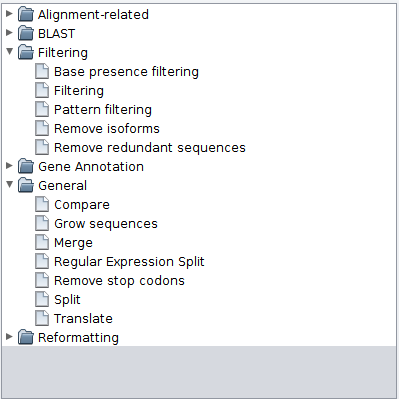Expand the BLAST folder arrow
This screenshot has width=399, height=399.
[x=9, y=33]
